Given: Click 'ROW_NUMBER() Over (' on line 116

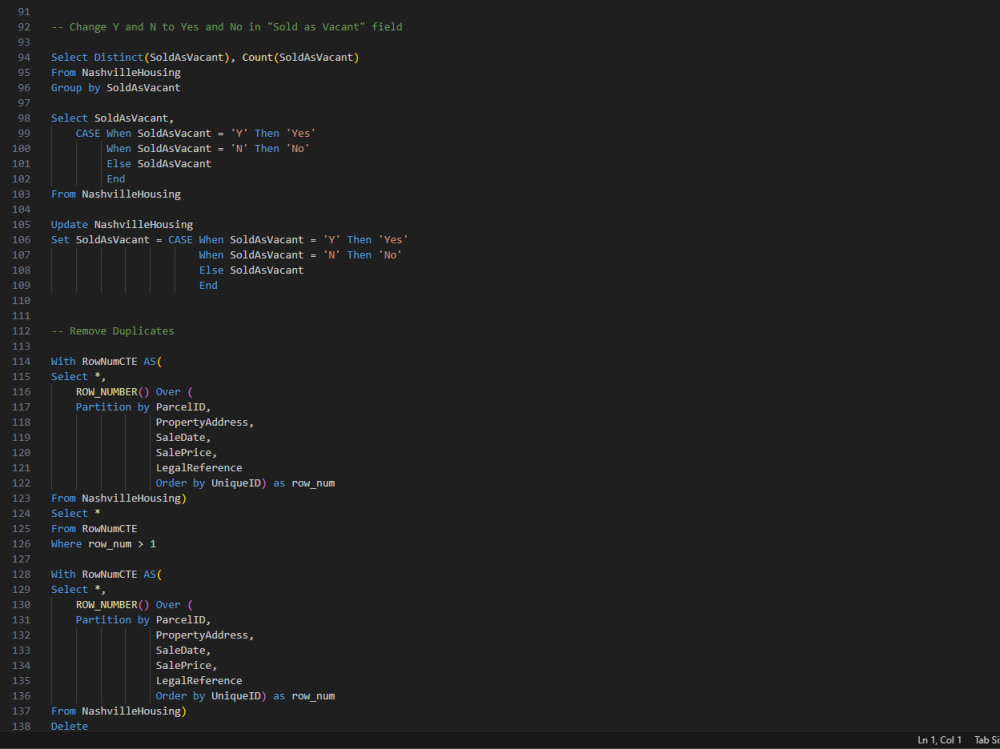Looking at the screenshot, I should (x=134, y=392).
